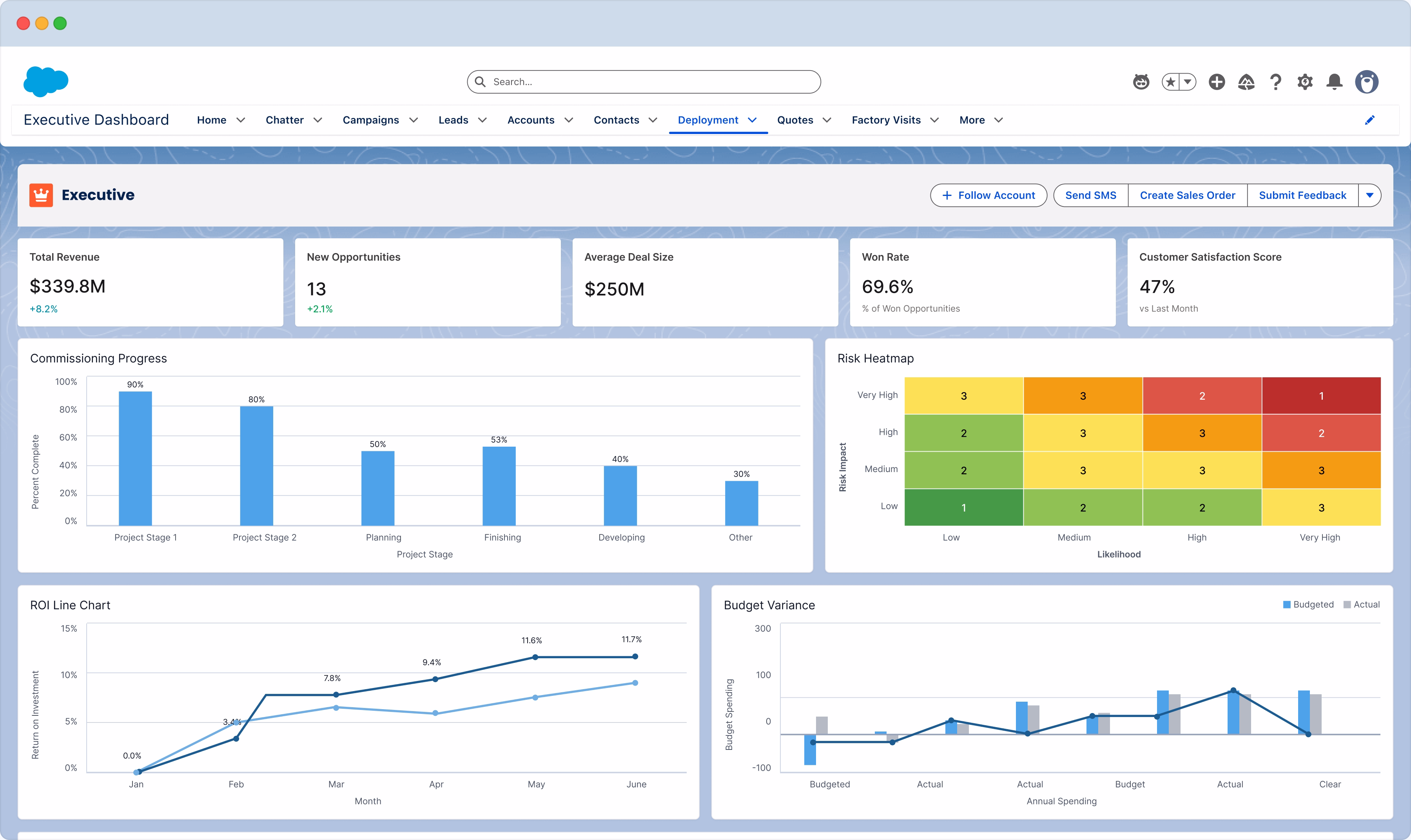Image resolution: width=1411 pixels, height=840 pixels.
Task: Click the New Opportunities value 13
Action: pos(317,289)
